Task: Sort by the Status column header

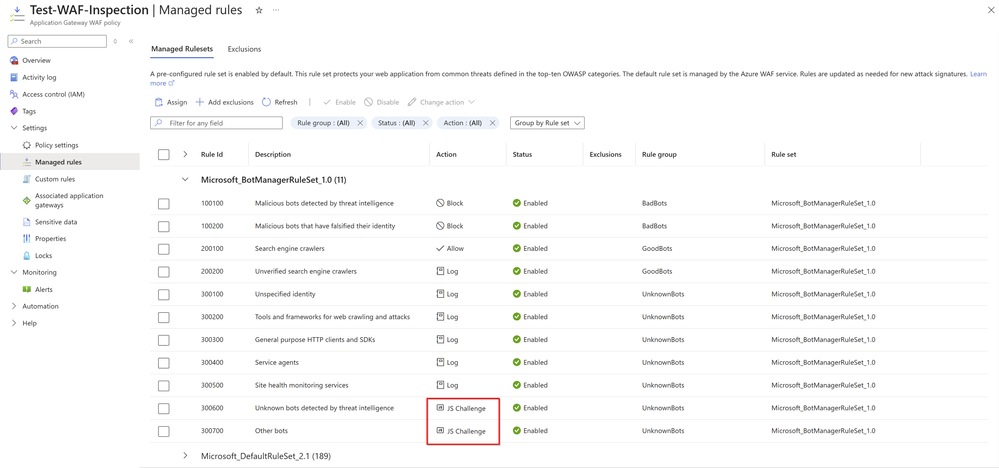Action: click(x=522, y=154)
